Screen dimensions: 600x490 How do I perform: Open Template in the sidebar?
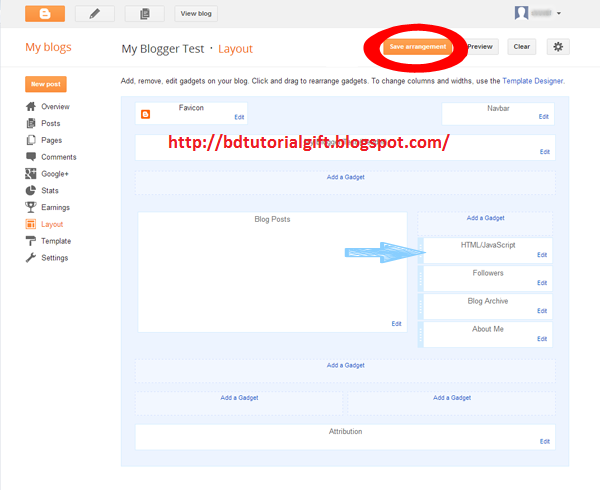pyautogui.click(x=56, y=241)
